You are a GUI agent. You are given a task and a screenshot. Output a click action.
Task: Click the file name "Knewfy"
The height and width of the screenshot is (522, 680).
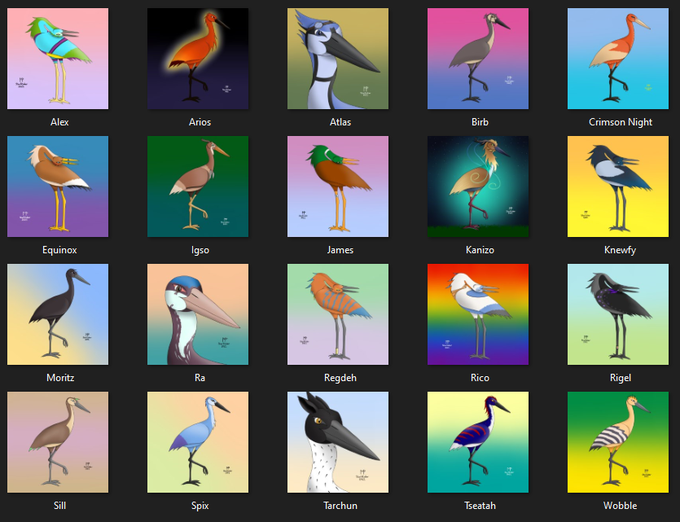(620, 250)
